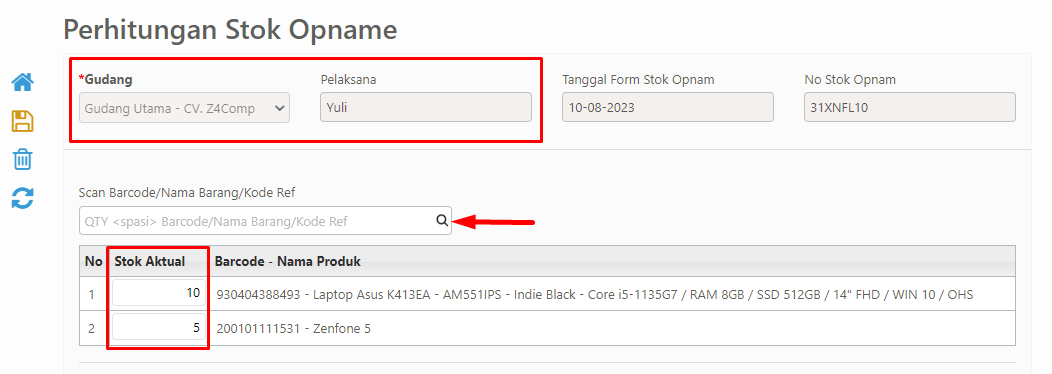The height and width of the screenshot is (374, 1052).
Task: Select the No Stok Opnam field 31XNFL10
Action: [x=910, y=107]
